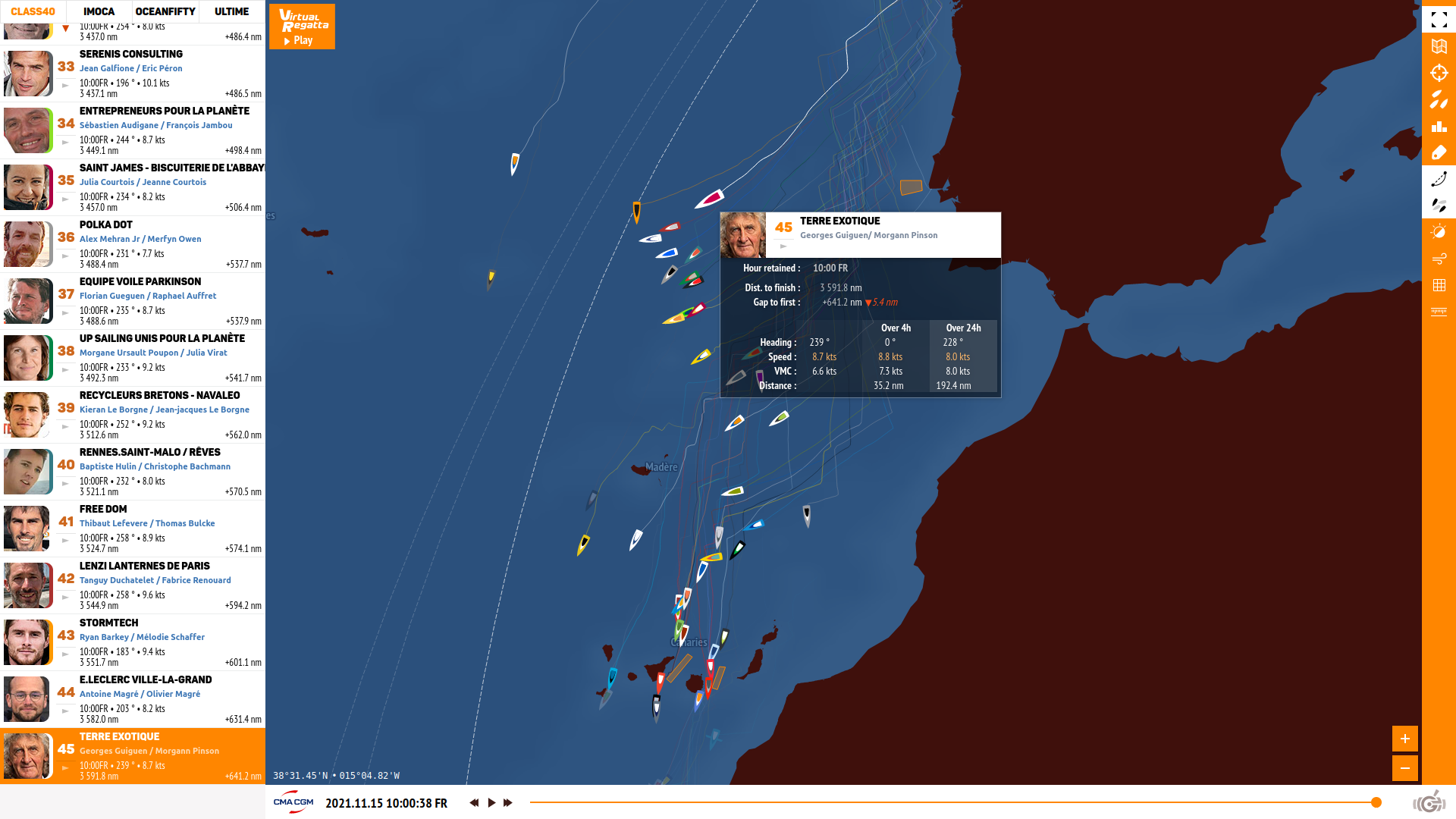Image resolution: width=1456 pixels, height=819 pixels.
Task: Center map with the crosshair target icon
Action: pyautogui.click(x=1439, y=73)
